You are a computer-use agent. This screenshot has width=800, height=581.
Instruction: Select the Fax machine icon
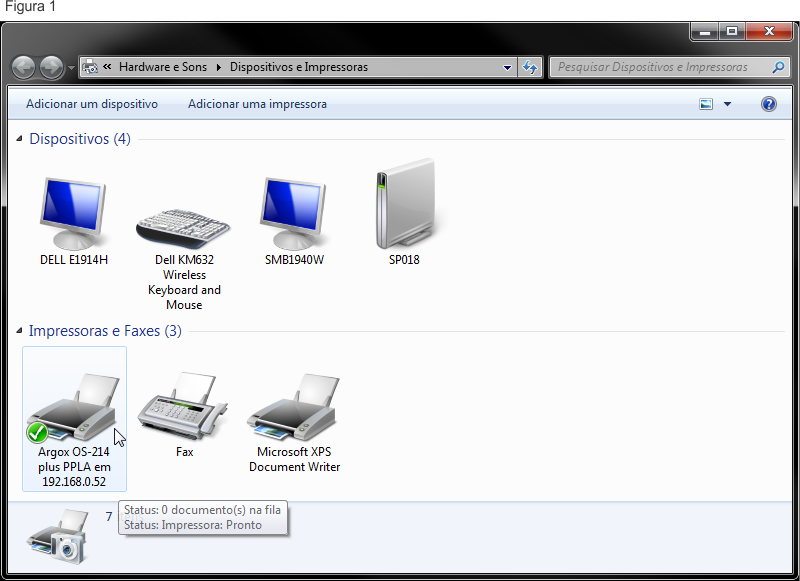click(183, 407)
